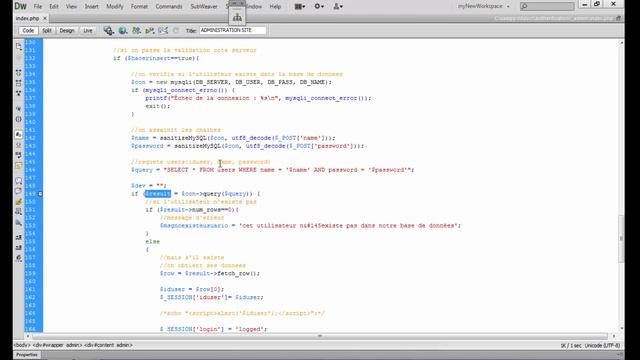Open the Format menu

tap(139, 7)
